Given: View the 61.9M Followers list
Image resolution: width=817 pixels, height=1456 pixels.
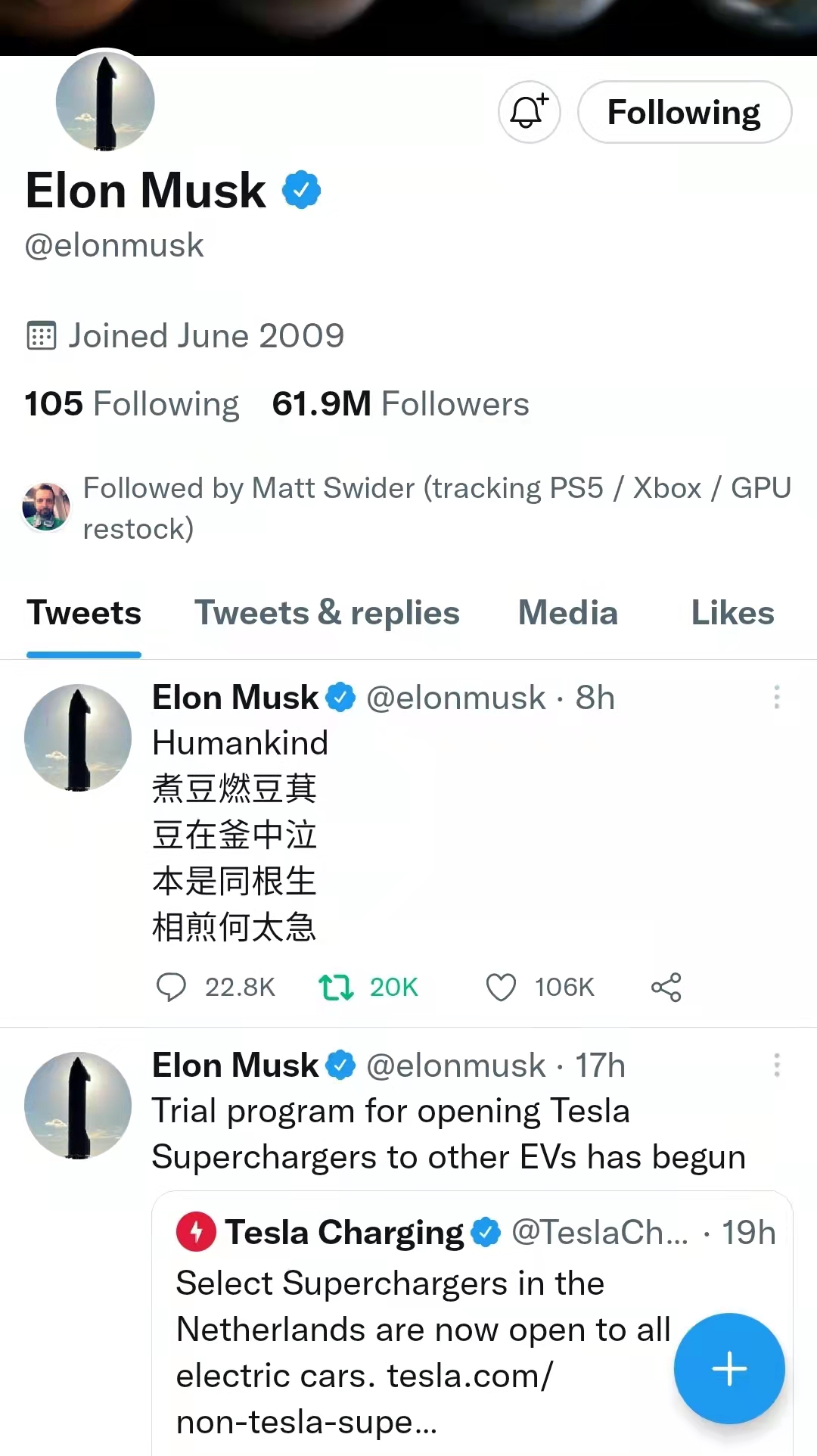Looking at the screenshot, I should 400,404.
